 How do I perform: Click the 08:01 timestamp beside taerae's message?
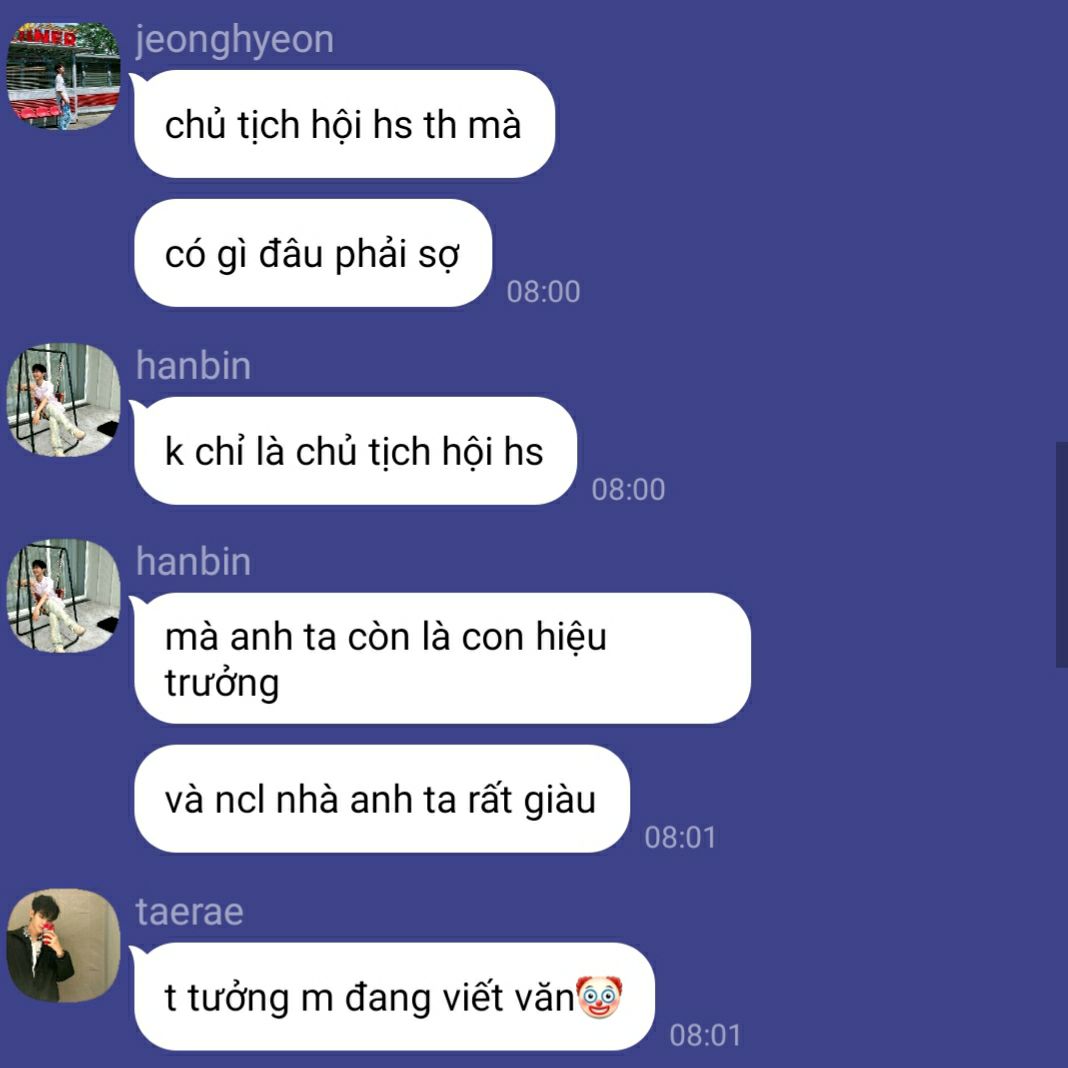tap(705, 1035)
